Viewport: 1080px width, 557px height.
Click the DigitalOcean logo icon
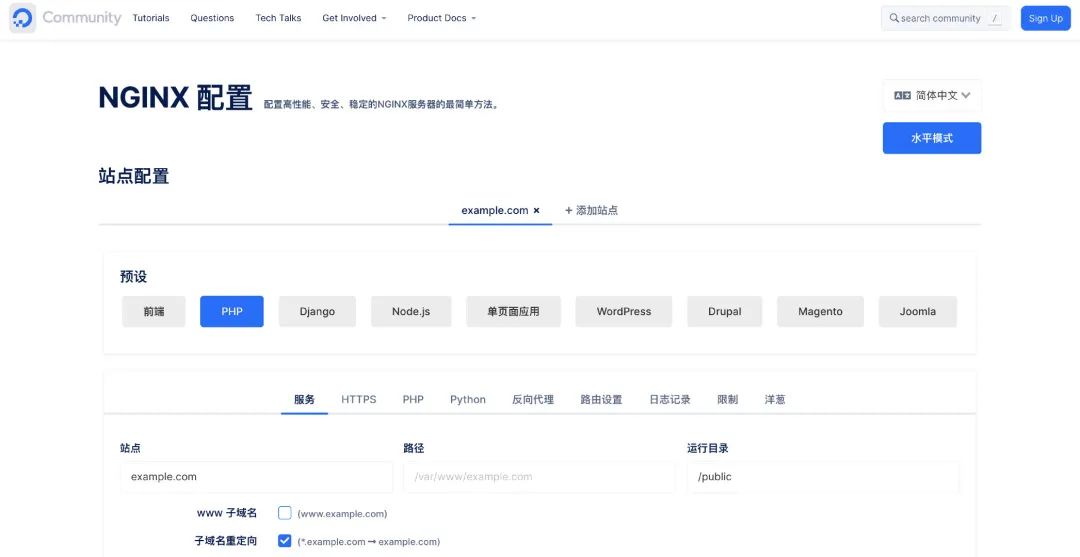[22, 18]
